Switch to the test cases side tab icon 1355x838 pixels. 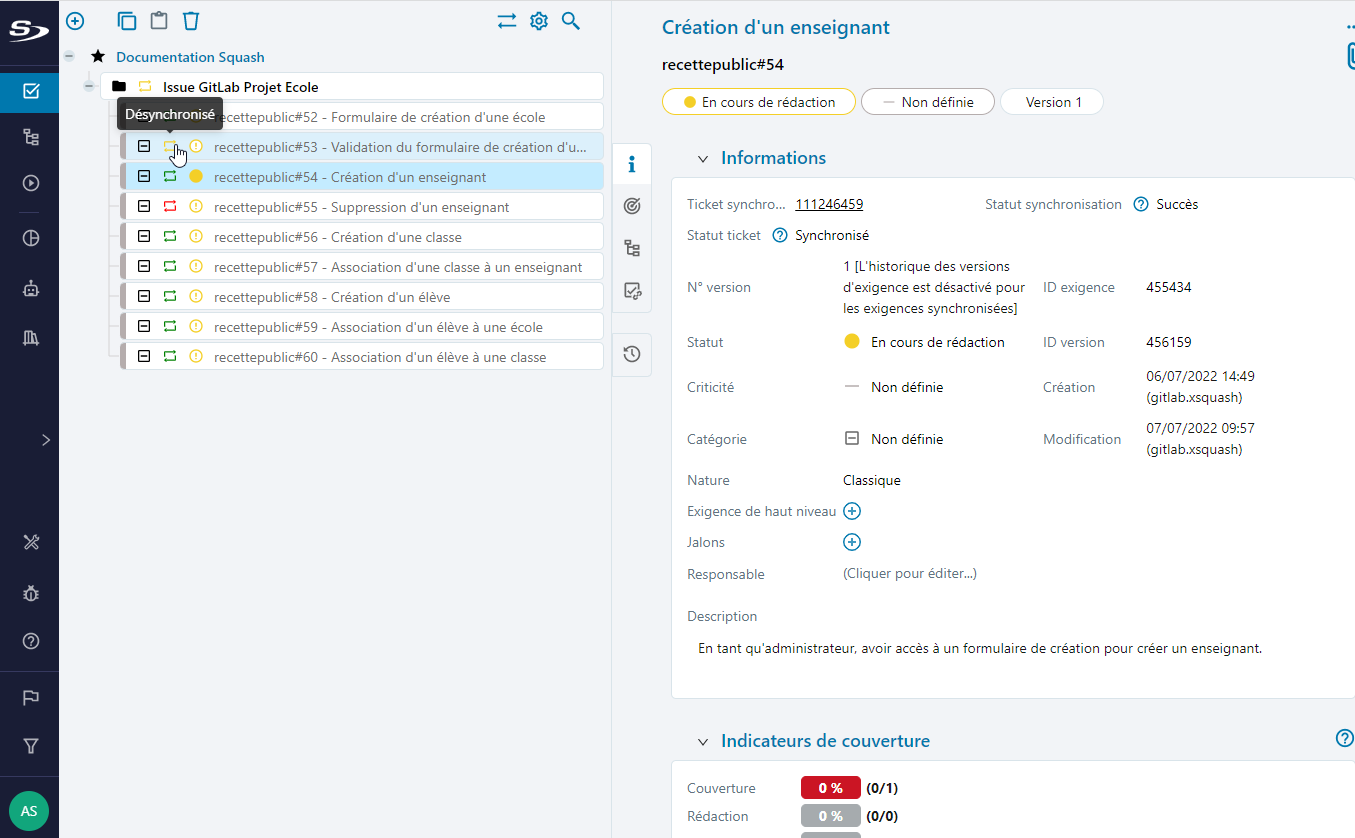tap(631, 291)
